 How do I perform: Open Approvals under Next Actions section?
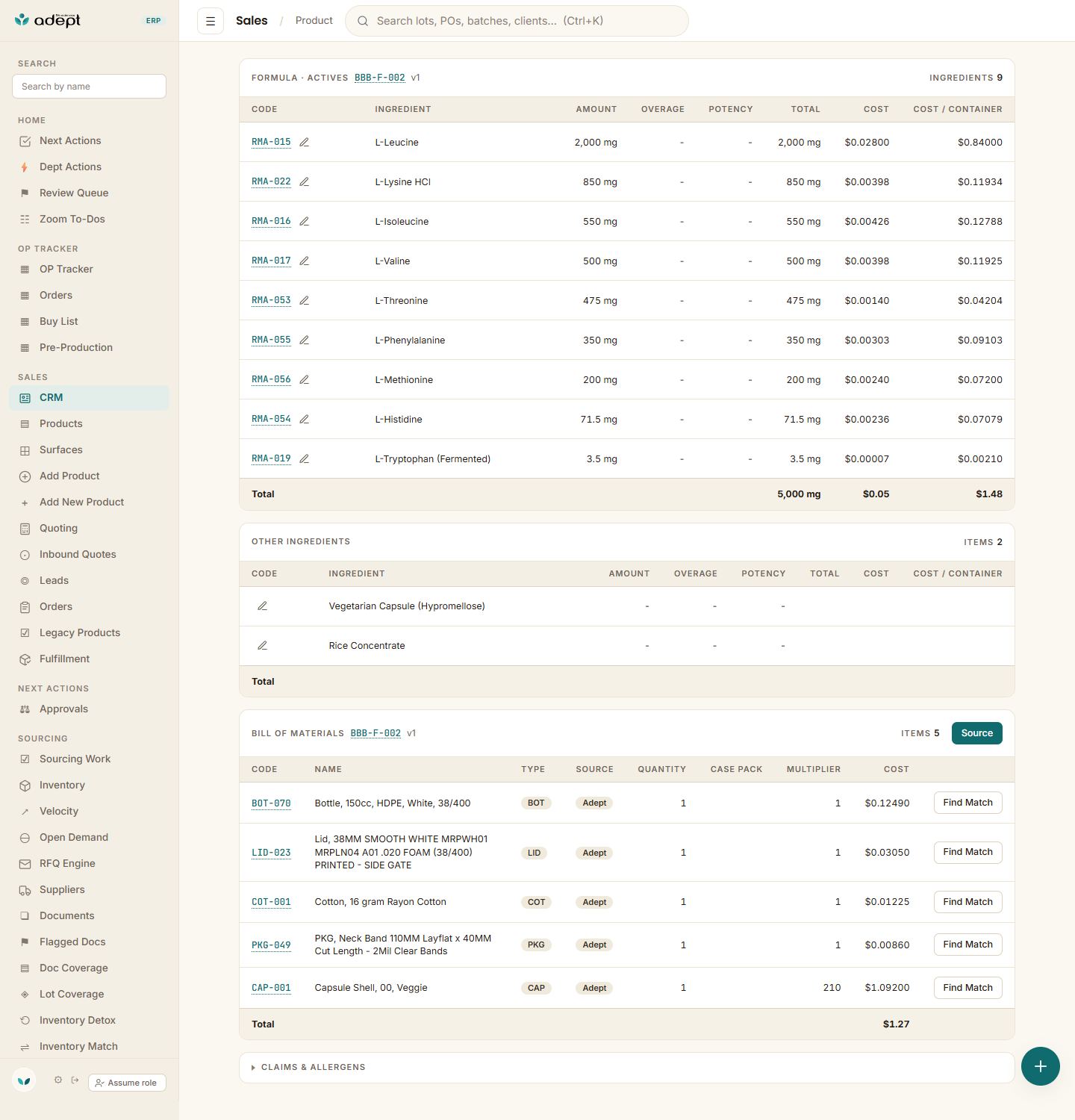(90, 709)
